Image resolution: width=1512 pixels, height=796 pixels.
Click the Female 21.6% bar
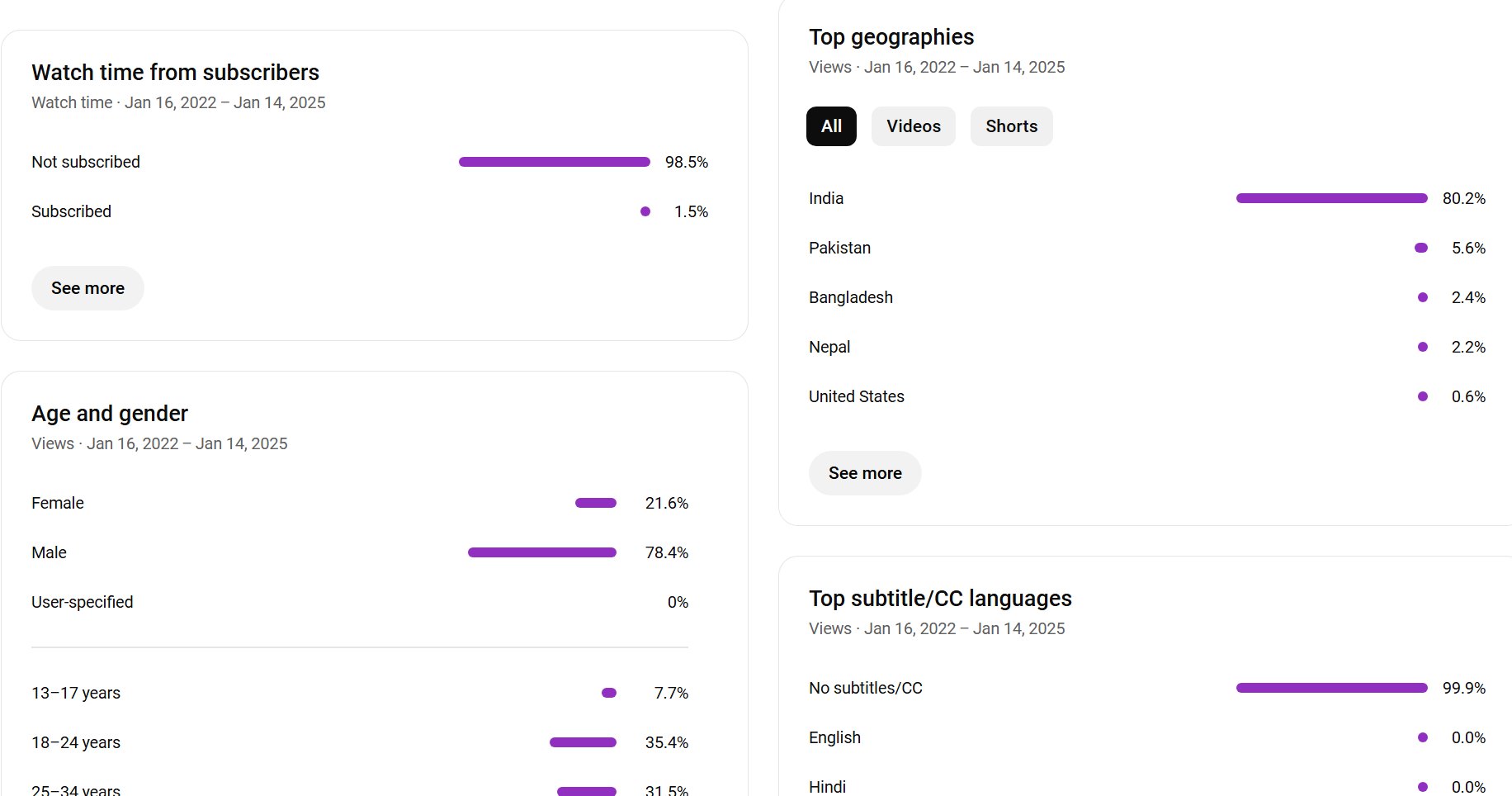596,503
